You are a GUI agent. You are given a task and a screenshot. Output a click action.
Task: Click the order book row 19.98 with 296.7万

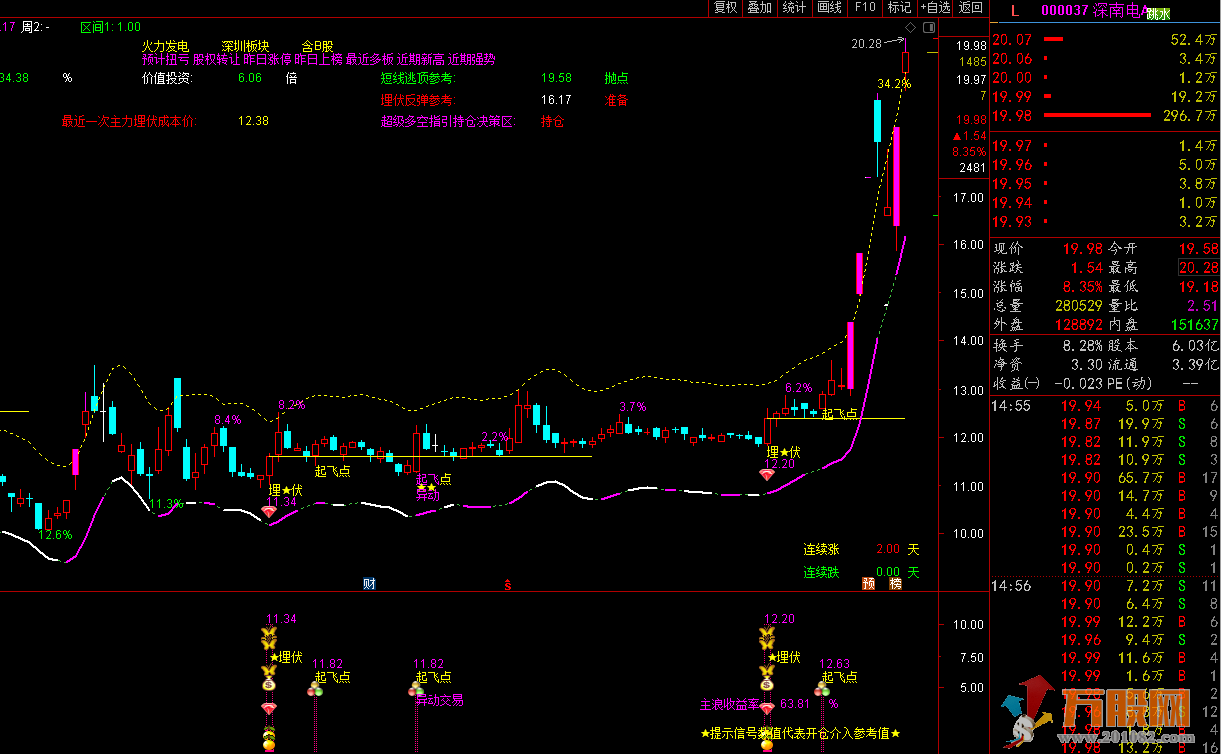[x=1105, y=116]
